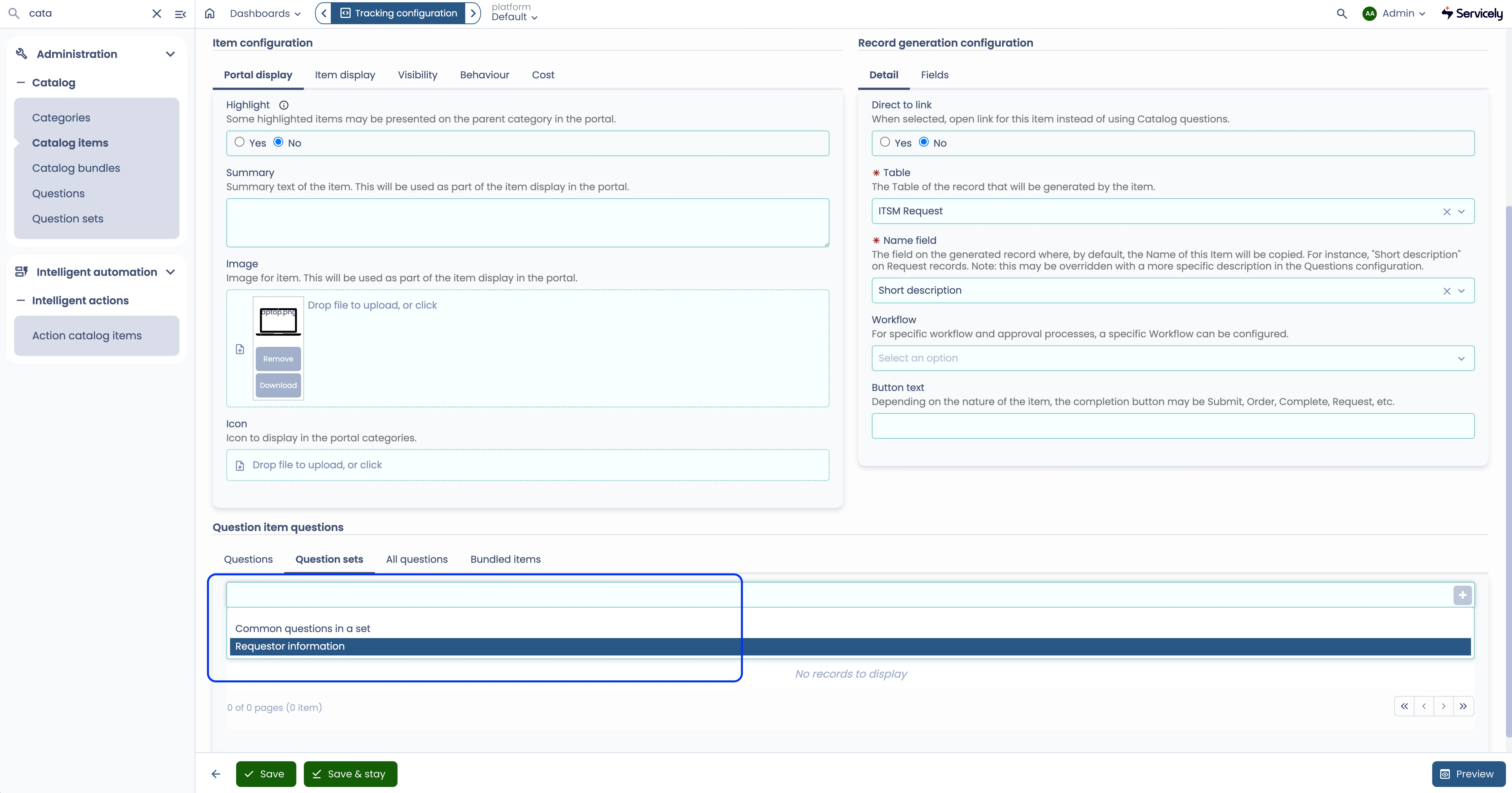The width and height of the screenshot is (1512, 793).
Task: Add question set with the plus button
Action: (x=1462, y=595)
